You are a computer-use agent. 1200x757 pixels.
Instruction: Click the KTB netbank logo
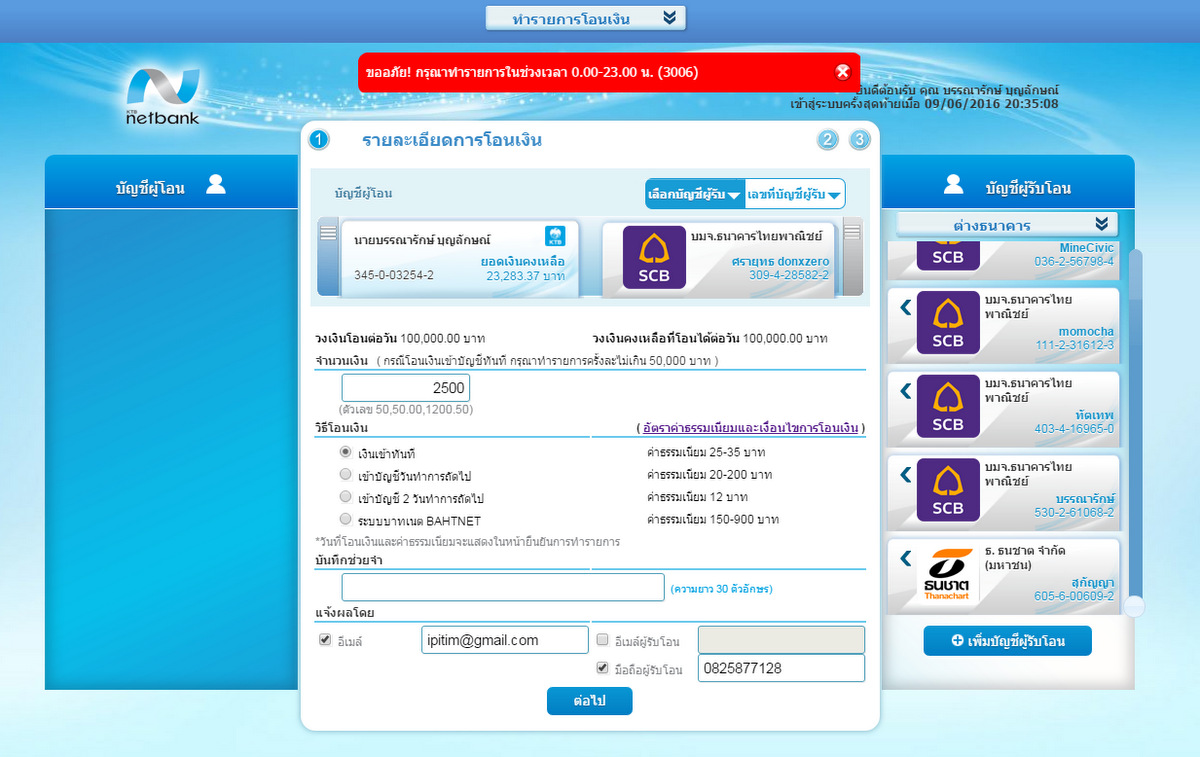point(163,97)
